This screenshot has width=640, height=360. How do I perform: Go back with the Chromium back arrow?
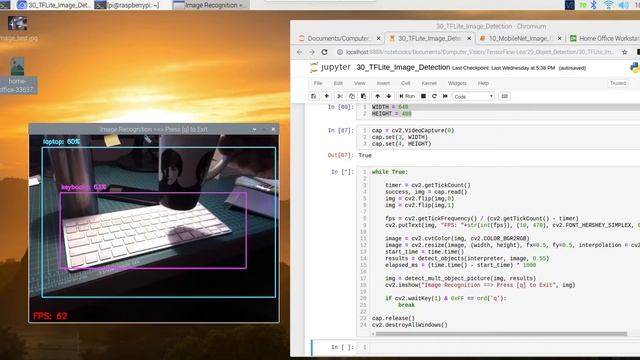coord(300,52)
